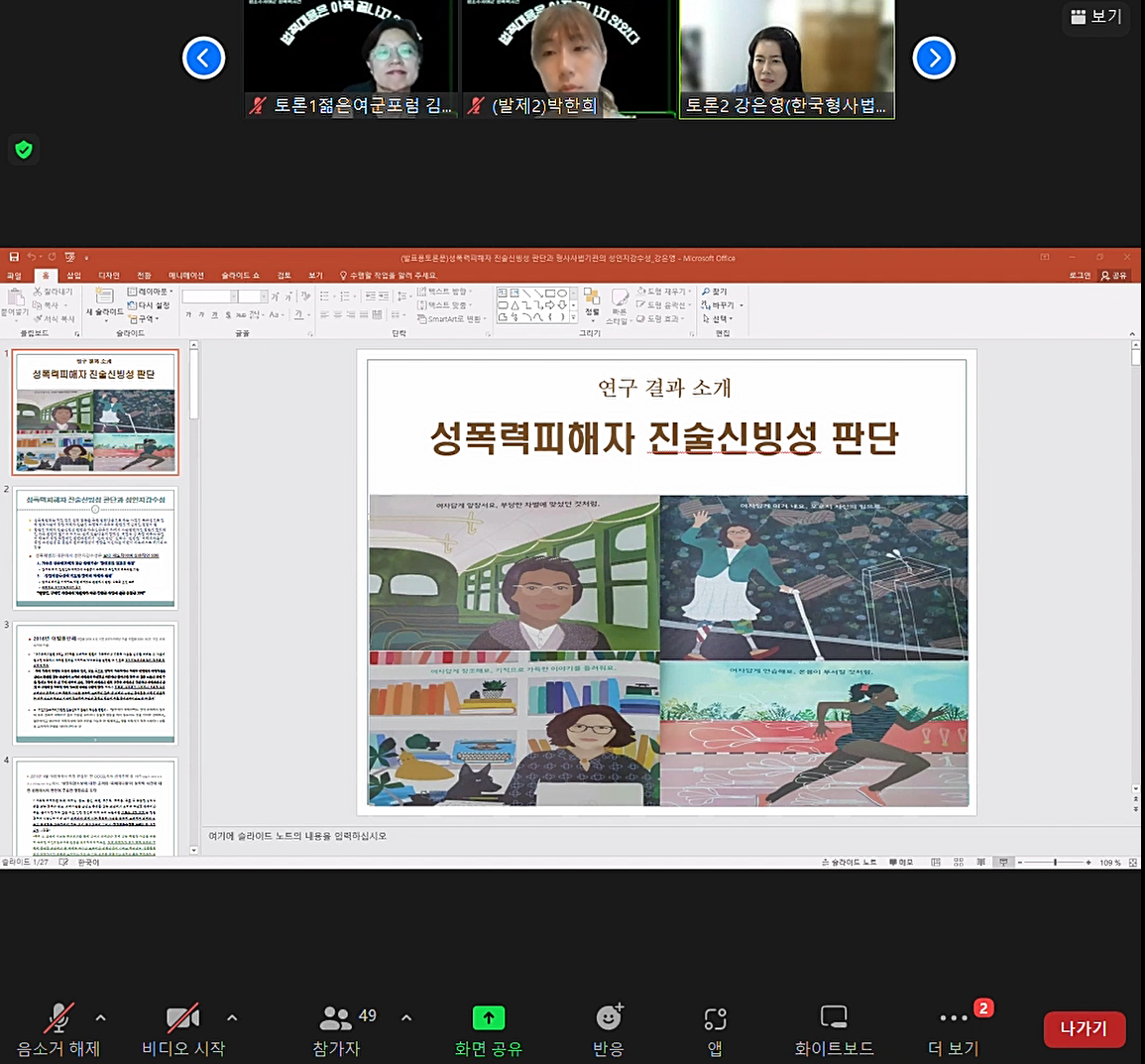
Task: Open the 레이아웃 layout dropdown
Action: pos(151,292)
